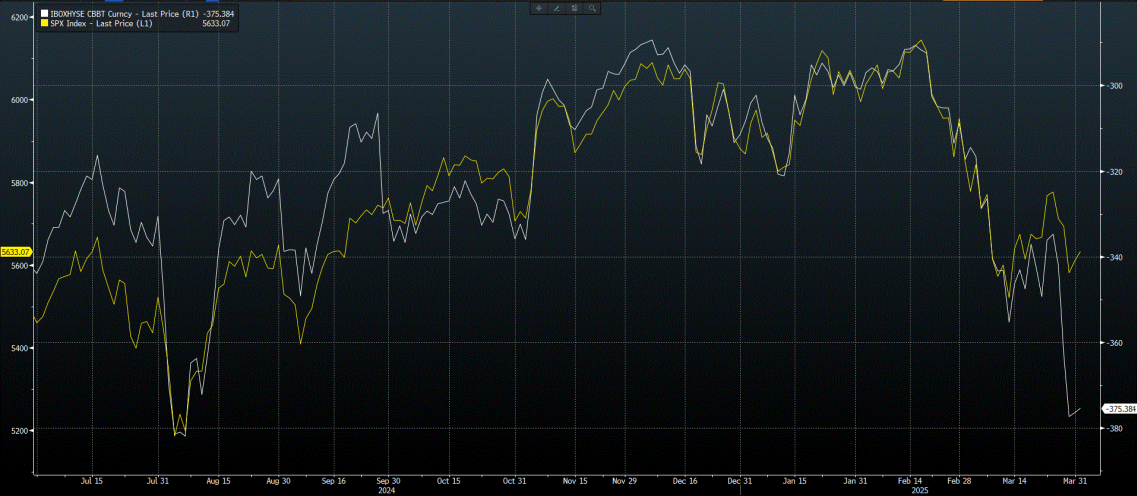Click the Oct 15 date label

pyautogui.click(x=449, y=480)
